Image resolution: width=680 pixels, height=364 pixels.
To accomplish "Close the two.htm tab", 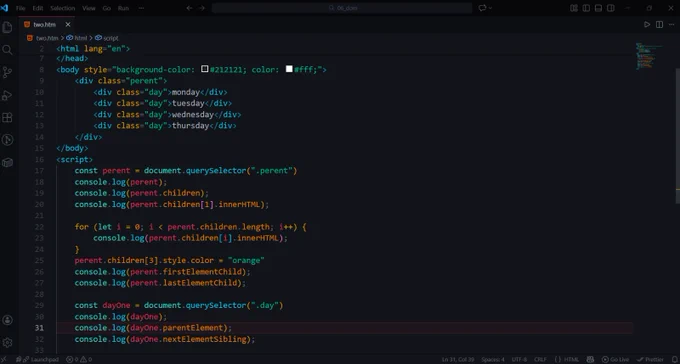I will pos(68,25).
